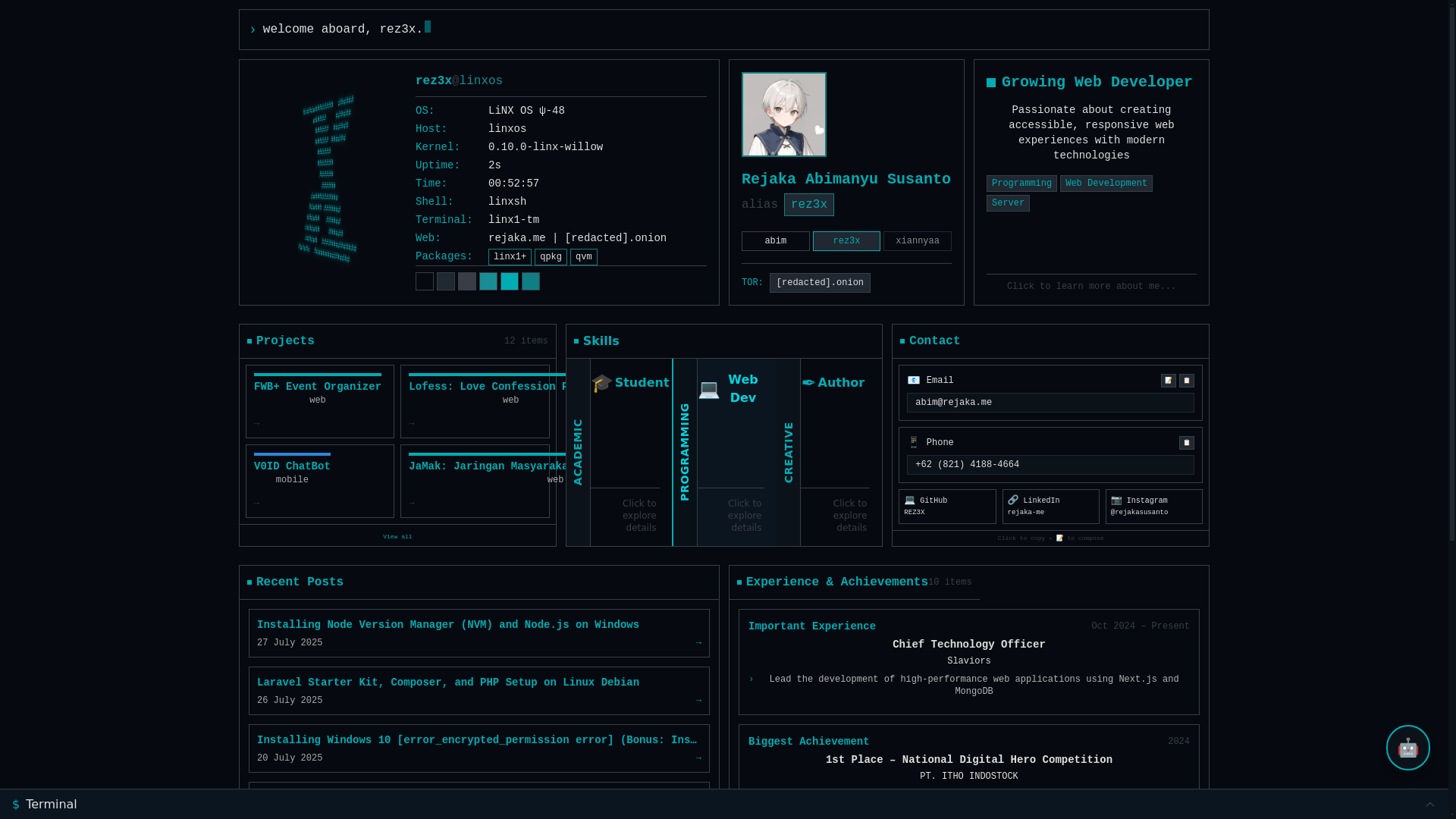Image resolution: width=1456 pixels, height=819 pixels.
Task: Click the arrow on the NVM Node.js post
Action: coord(698,643)
